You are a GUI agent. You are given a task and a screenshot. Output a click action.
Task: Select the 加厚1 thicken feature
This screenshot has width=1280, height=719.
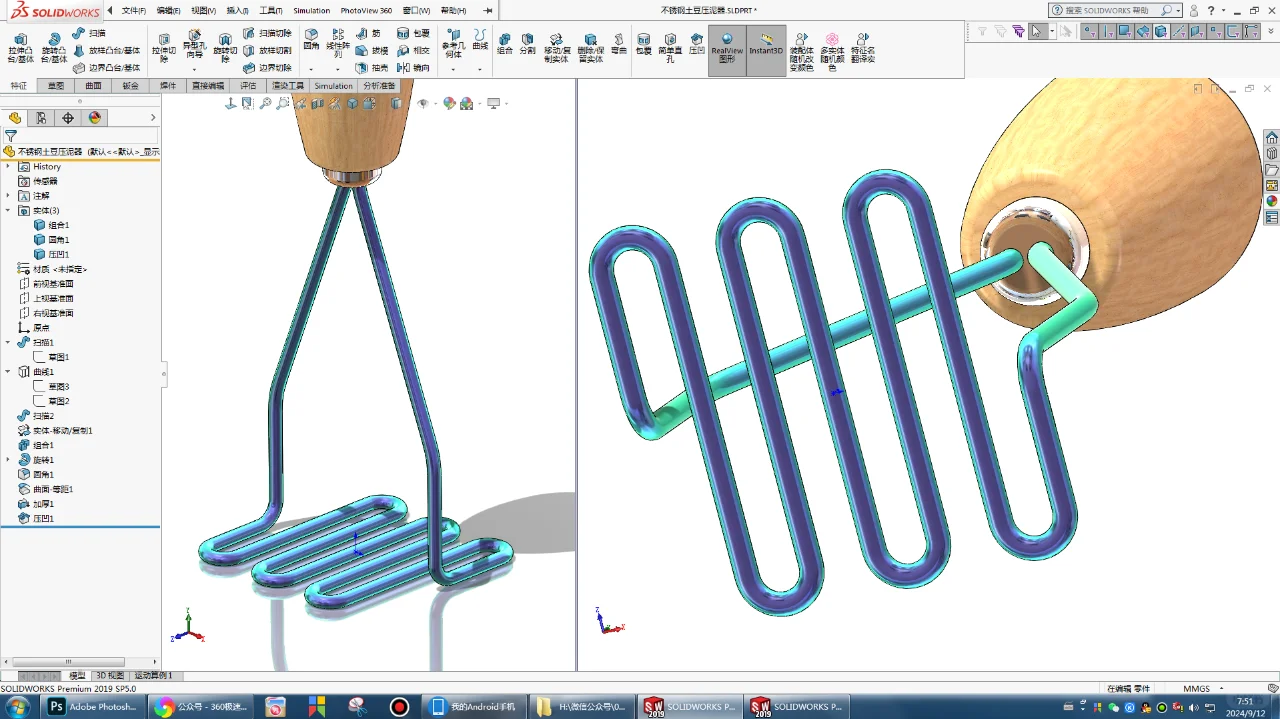[x=36, y=504]
